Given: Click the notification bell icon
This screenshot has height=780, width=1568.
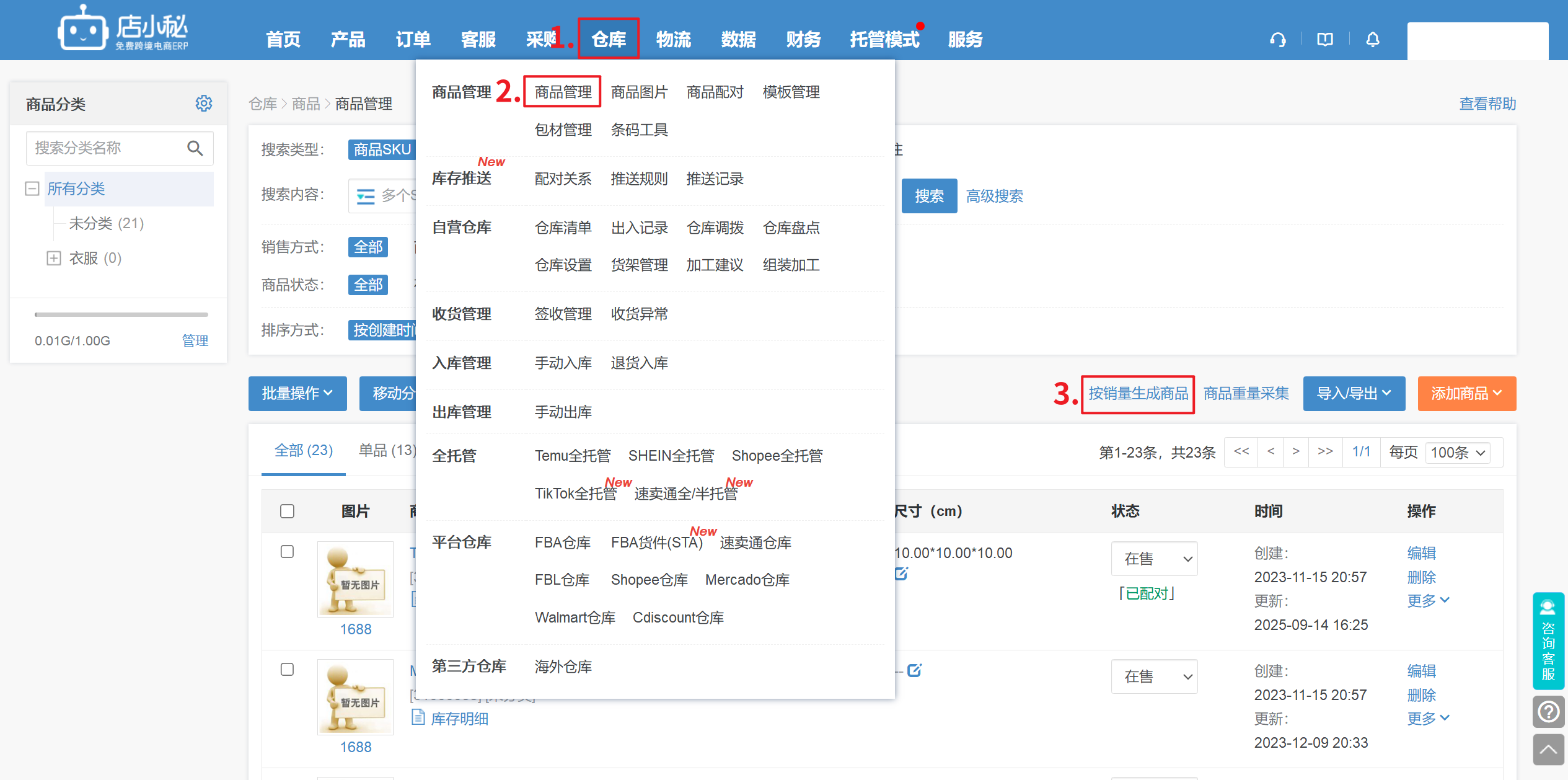Looking at the screenshot, I should click(1373, 40).
